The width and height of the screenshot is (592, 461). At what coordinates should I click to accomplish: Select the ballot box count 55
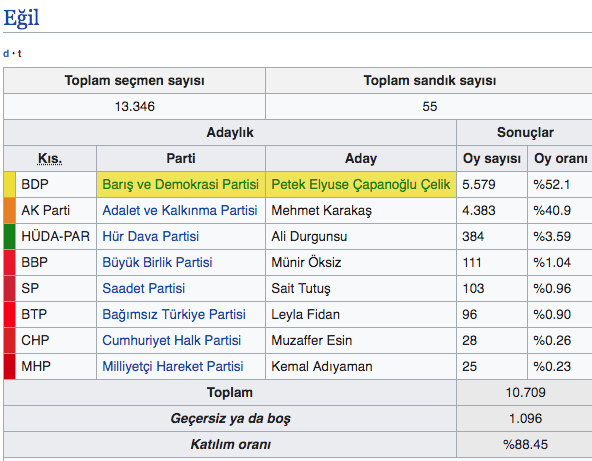(x=430, y=106)
